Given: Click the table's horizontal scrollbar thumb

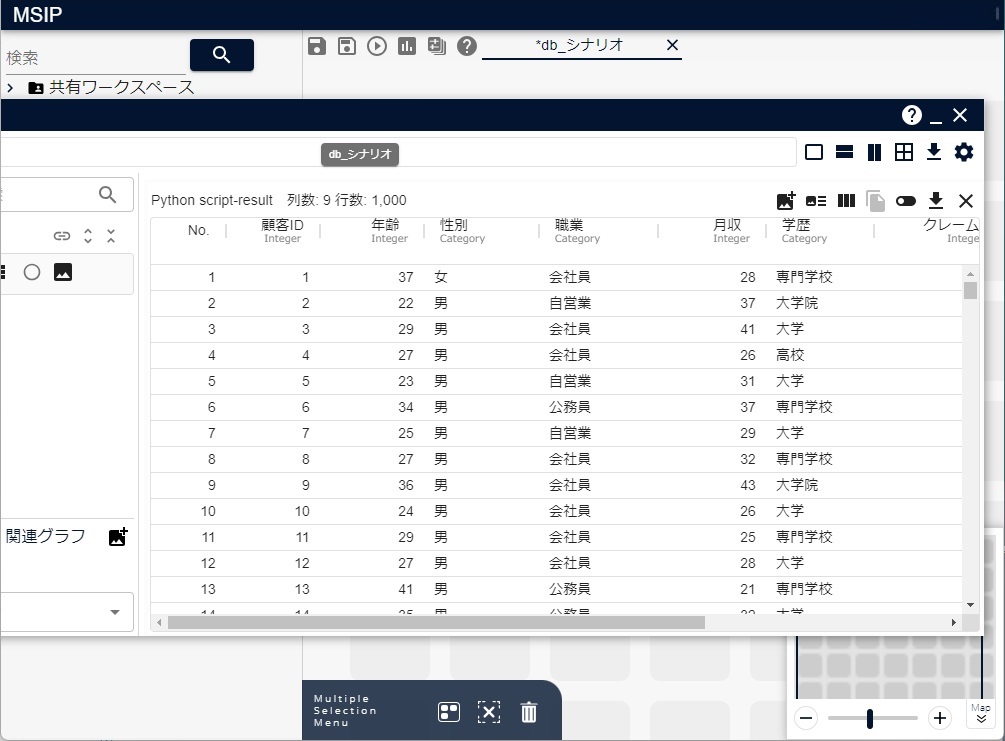Looking at the screenshot, I should 436,622.
